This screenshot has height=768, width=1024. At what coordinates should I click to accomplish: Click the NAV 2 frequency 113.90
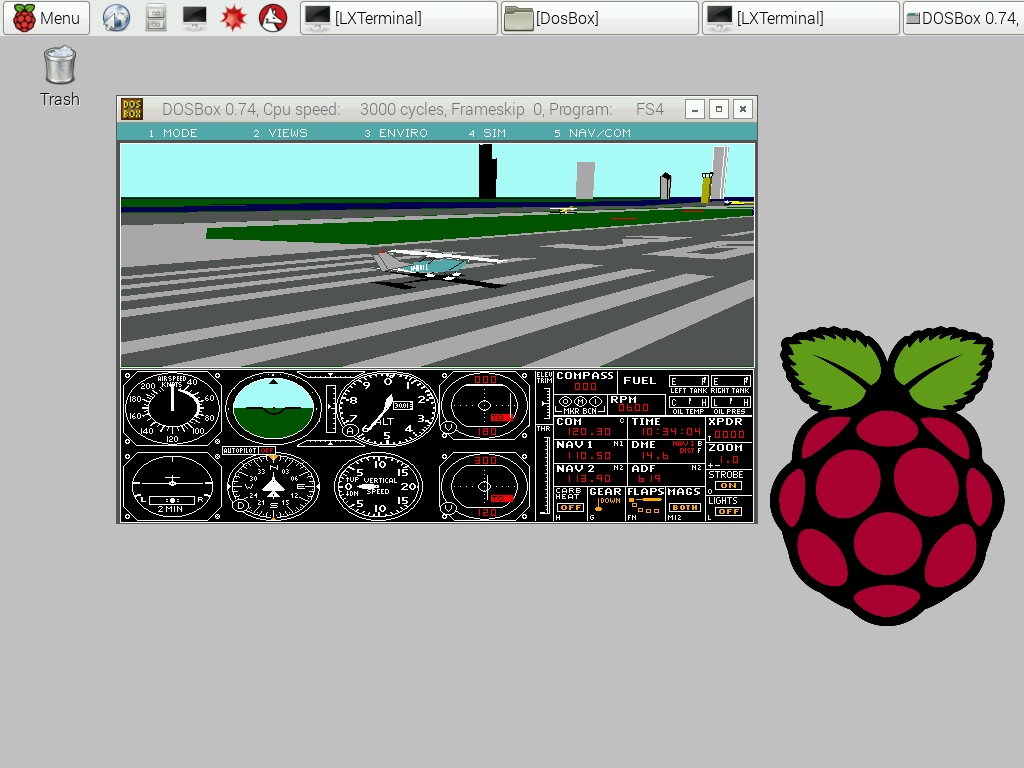(x=589, y=479)
